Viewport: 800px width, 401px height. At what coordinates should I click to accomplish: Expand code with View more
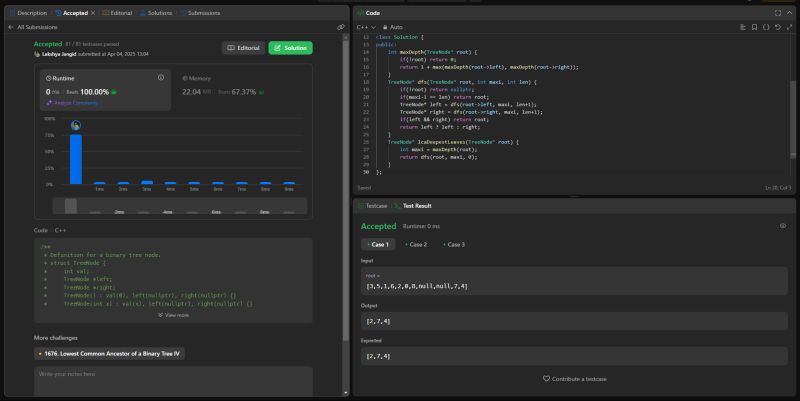coord(173,315)
